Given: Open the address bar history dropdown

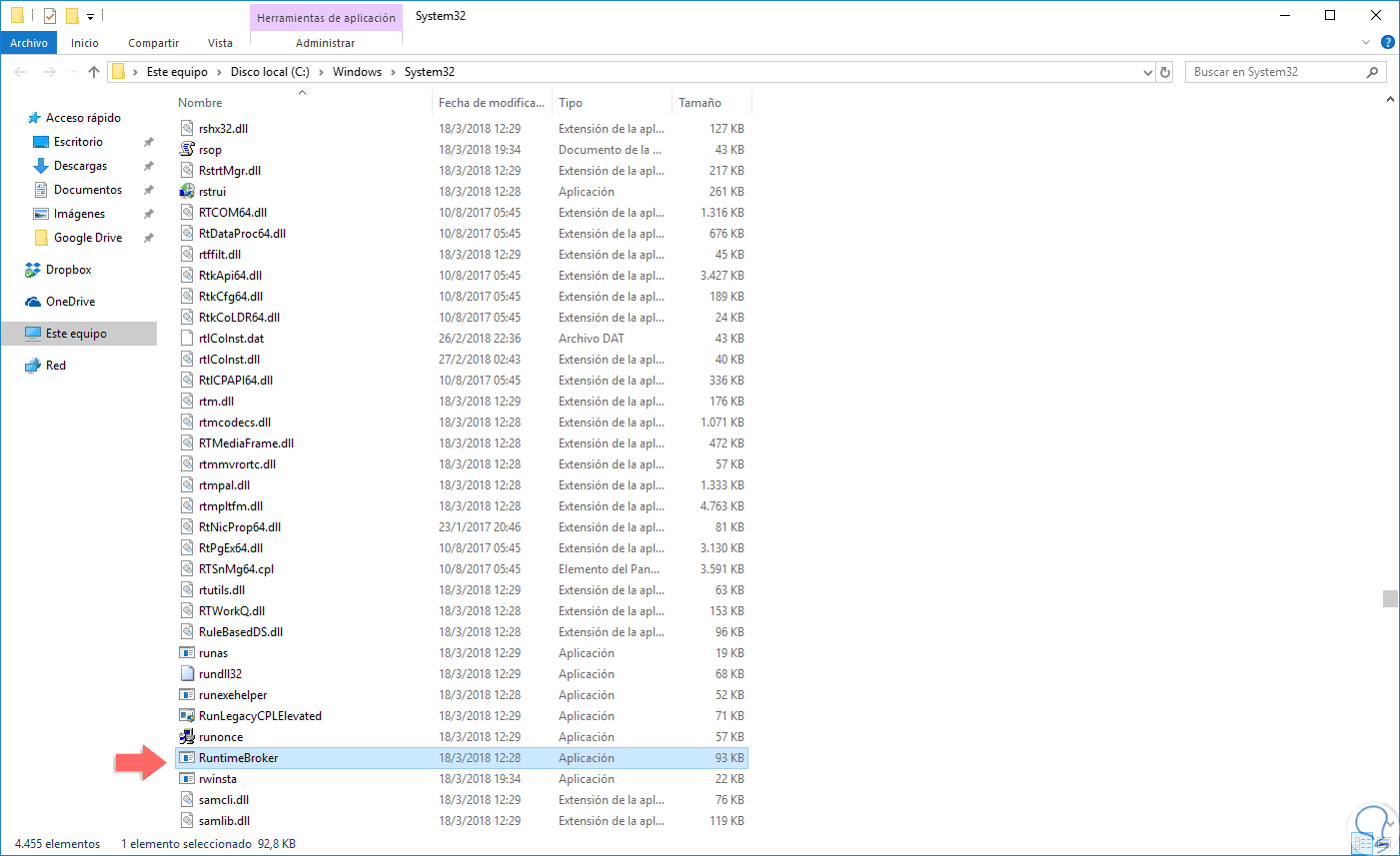Looking at the screenshot, I should pos(1147,71).
